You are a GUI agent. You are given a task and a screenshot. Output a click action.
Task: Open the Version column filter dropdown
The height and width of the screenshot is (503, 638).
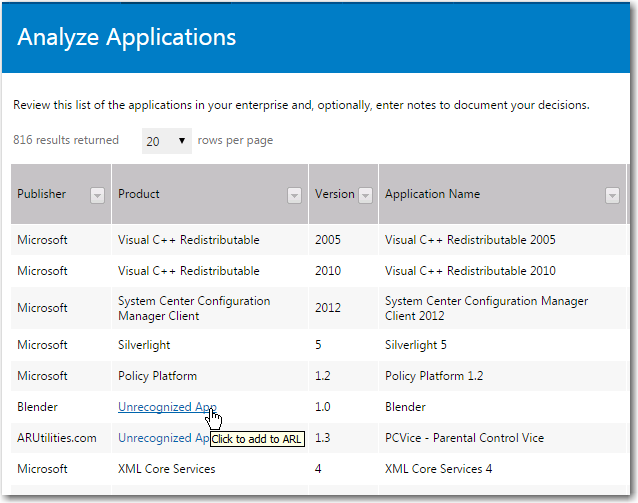pos(365,196)
